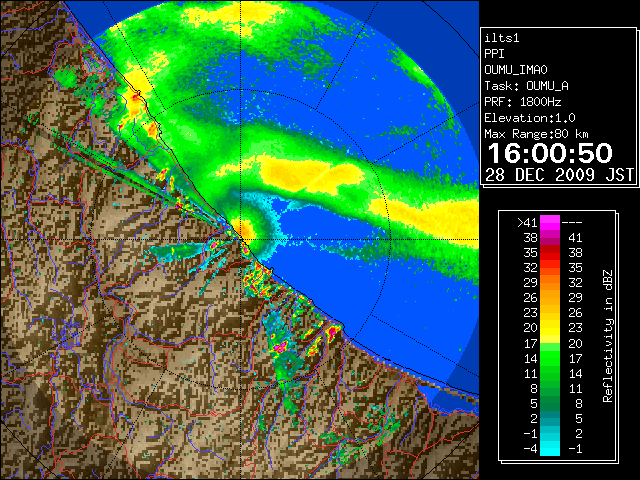The width and height of the screenshot is (640, 480).
Task: Click the PPI scan type label
Action: [494, 54]
